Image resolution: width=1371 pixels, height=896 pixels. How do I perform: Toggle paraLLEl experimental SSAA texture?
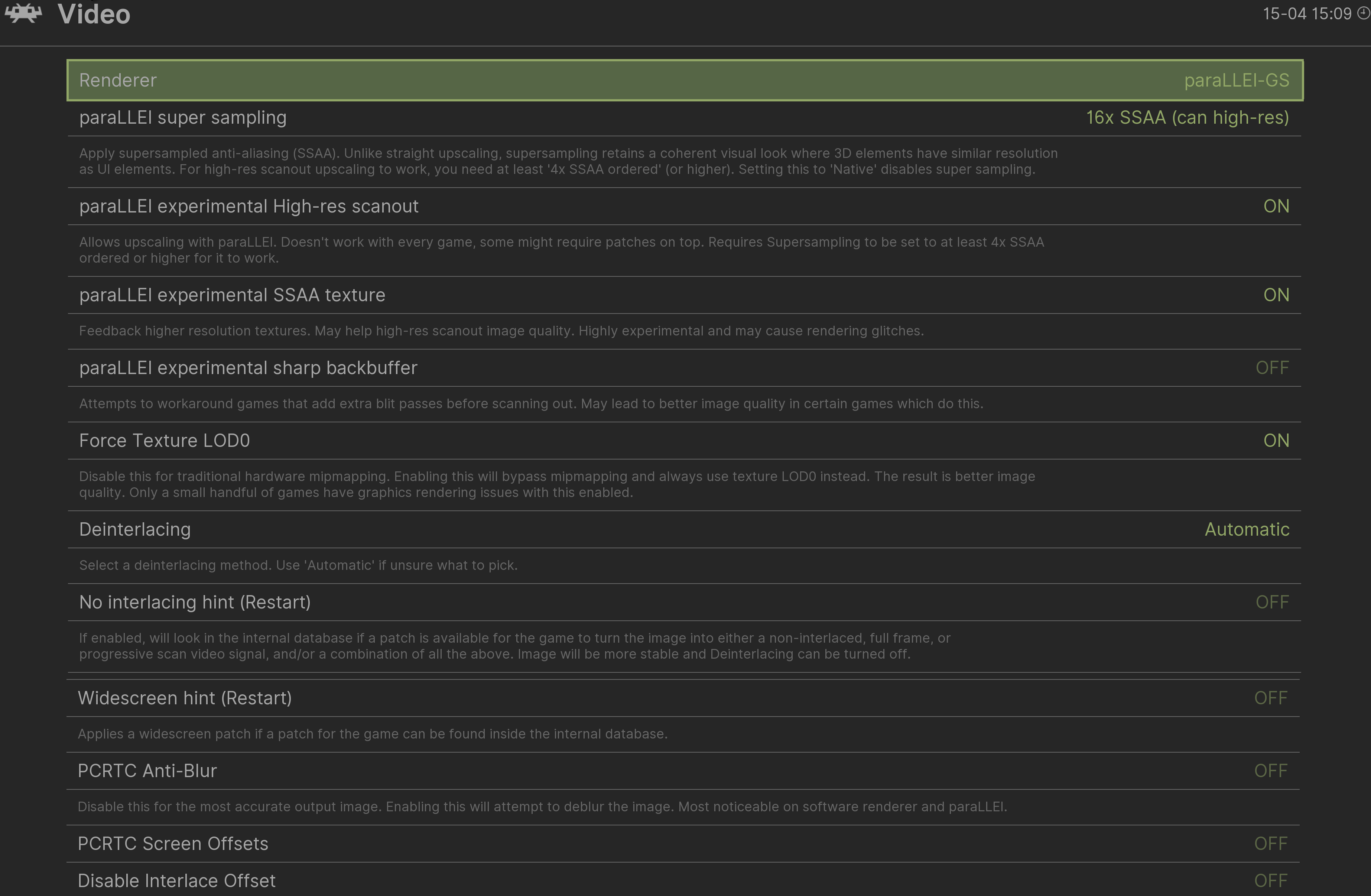click(x=1276, y=295)
